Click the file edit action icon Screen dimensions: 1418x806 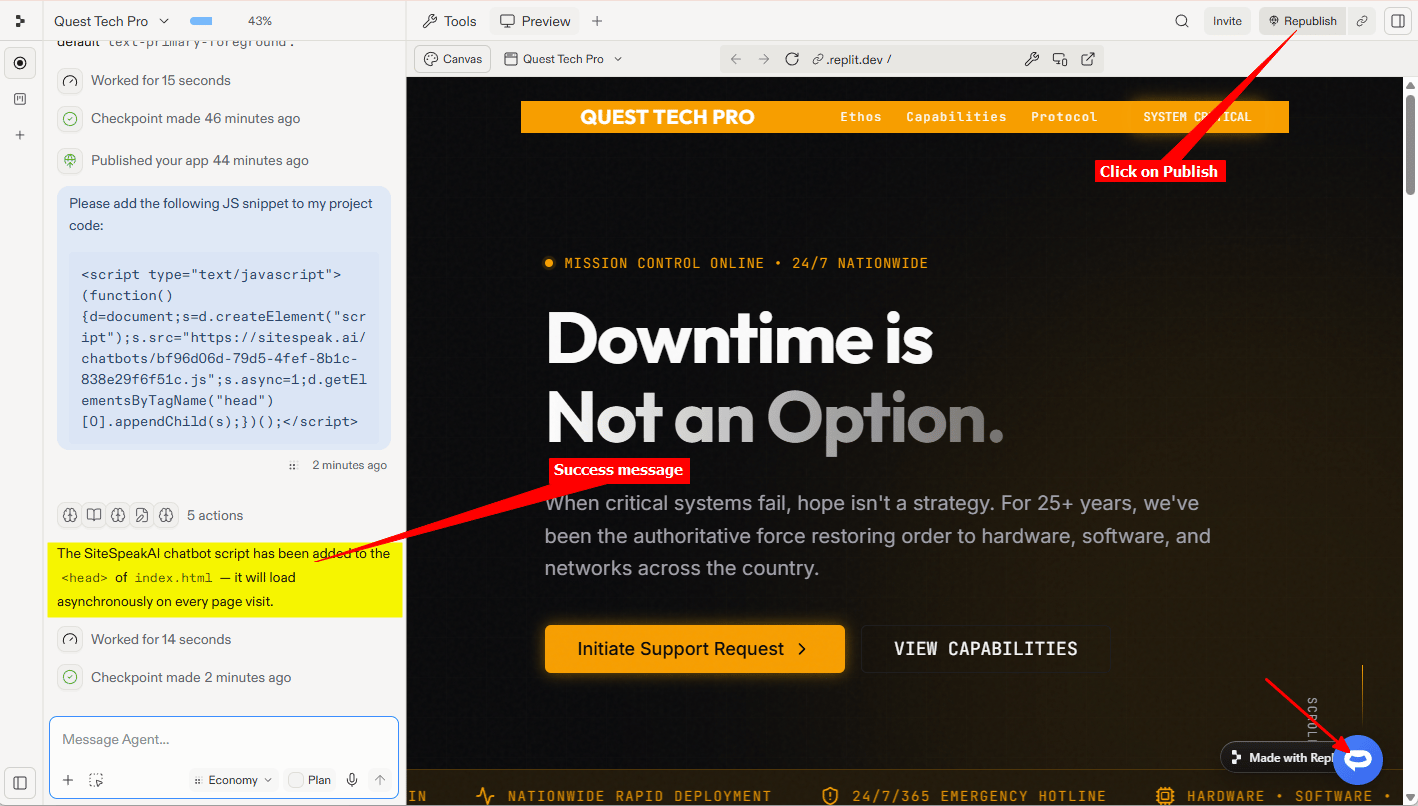click(142, 515)
